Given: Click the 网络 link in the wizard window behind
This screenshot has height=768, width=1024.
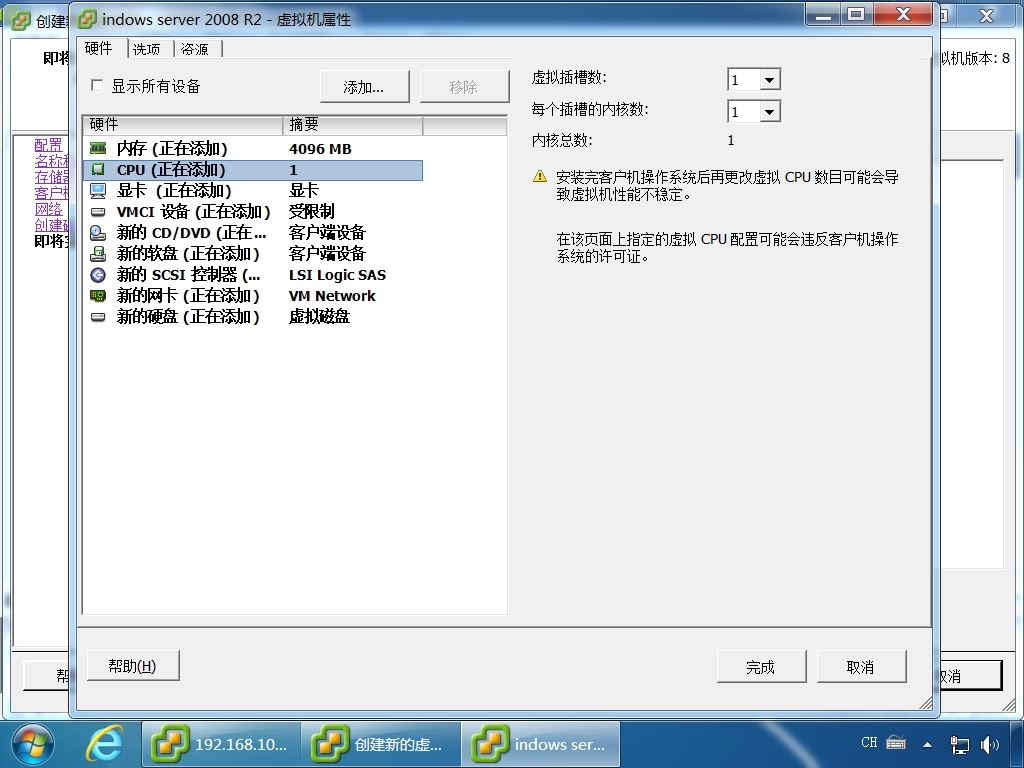Looking at the screenshot, I should 48,209.
